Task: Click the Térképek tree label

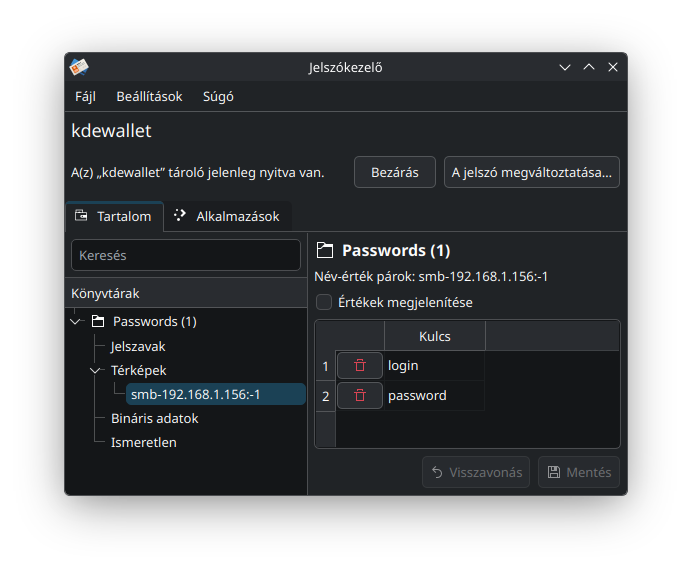Action: (138, 370)
